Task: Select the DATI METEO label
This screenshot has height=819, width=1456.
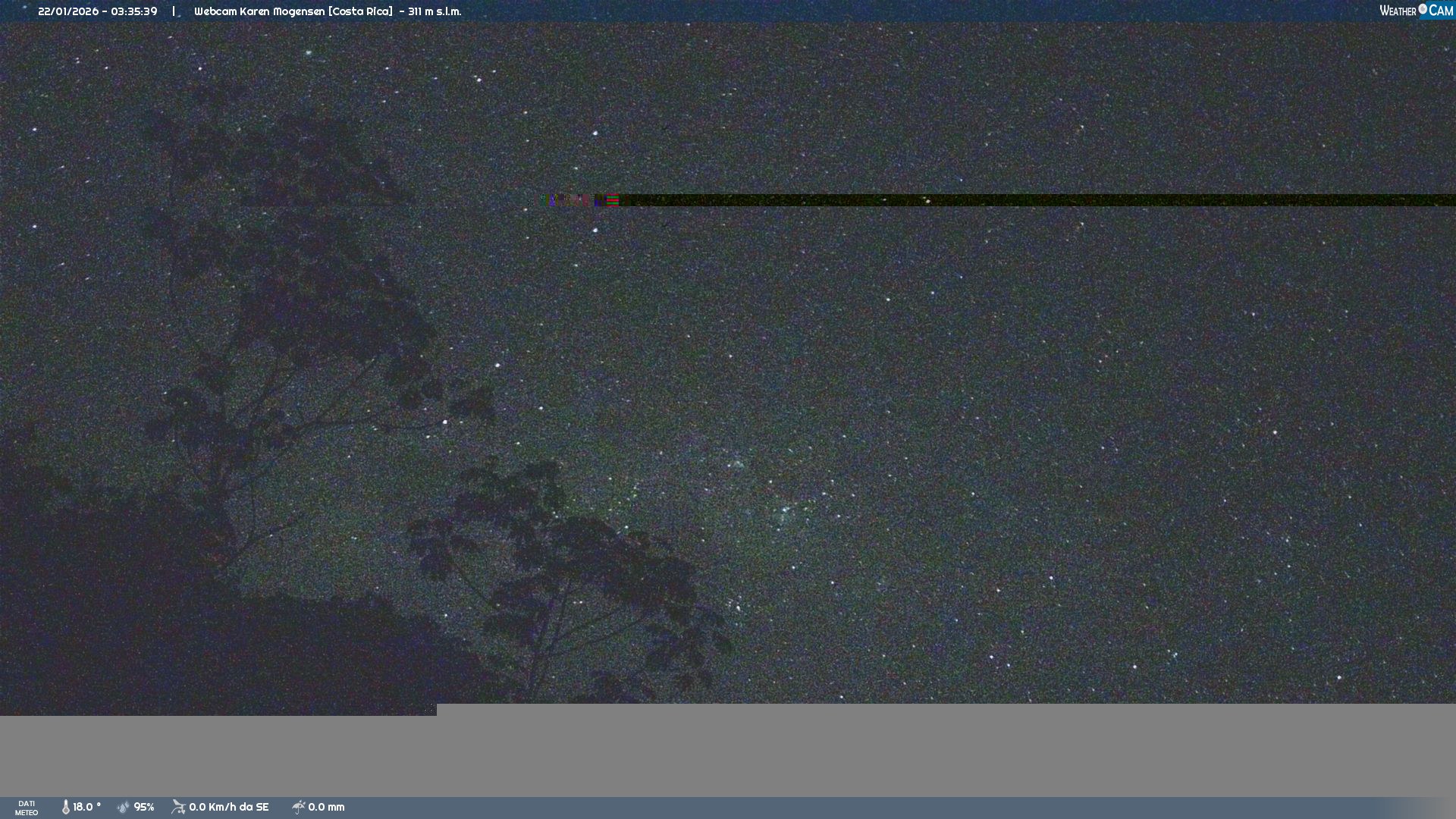Action: pyautogui.click(x=27, y=808)
